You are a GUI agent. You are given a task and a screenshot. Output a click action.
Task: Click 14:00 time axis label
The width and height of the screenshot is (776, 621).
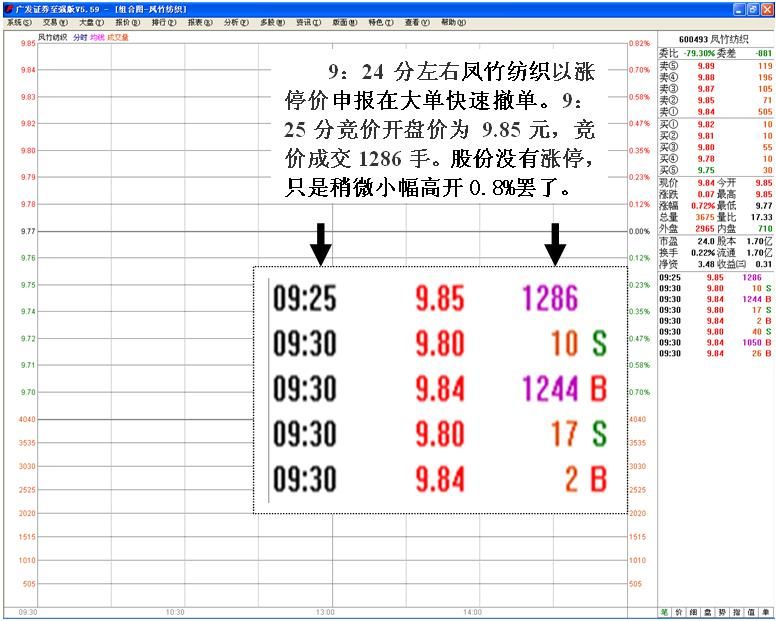[x=473, y=612]
